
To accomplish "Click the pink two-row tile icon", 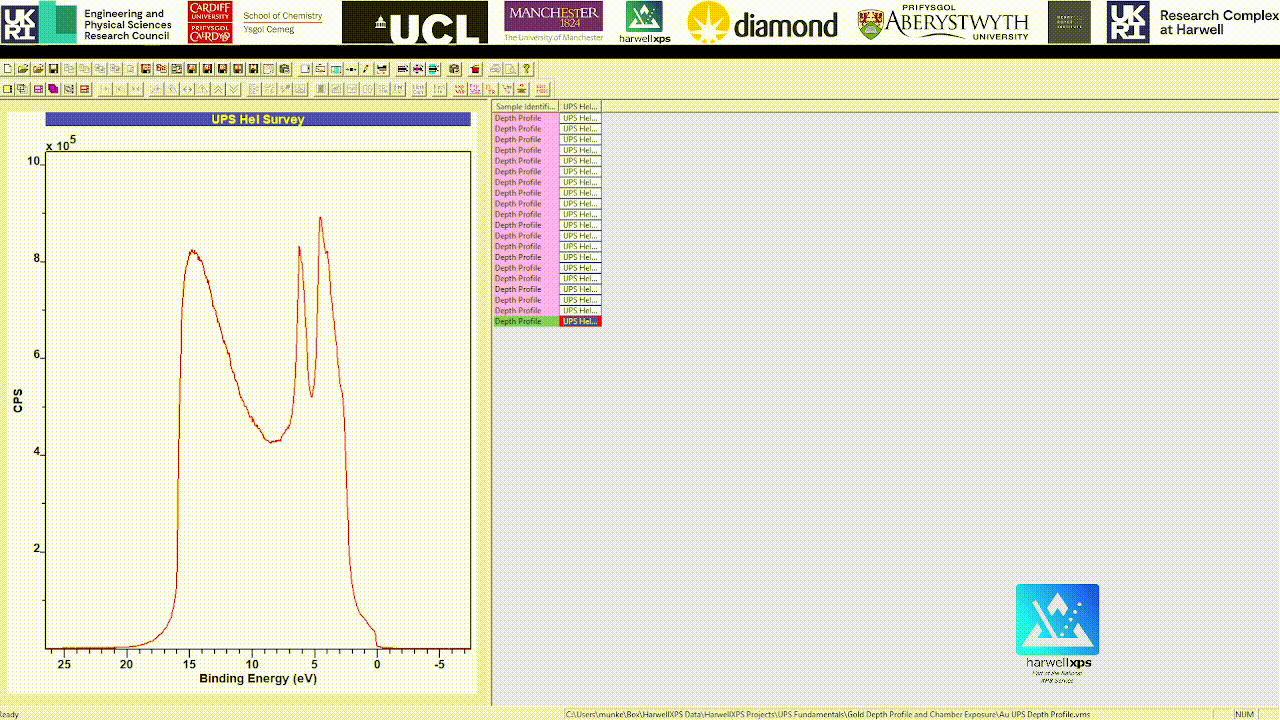I will [x=38, y=89].
